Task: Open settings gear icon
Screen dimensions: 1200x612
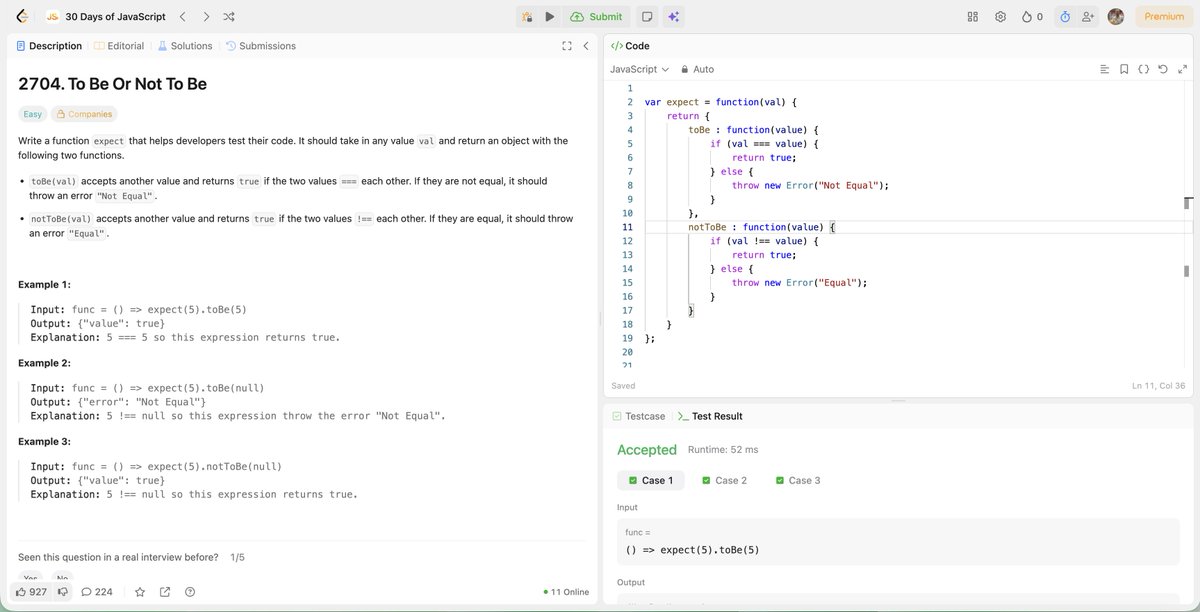Action: [1000, 16]
